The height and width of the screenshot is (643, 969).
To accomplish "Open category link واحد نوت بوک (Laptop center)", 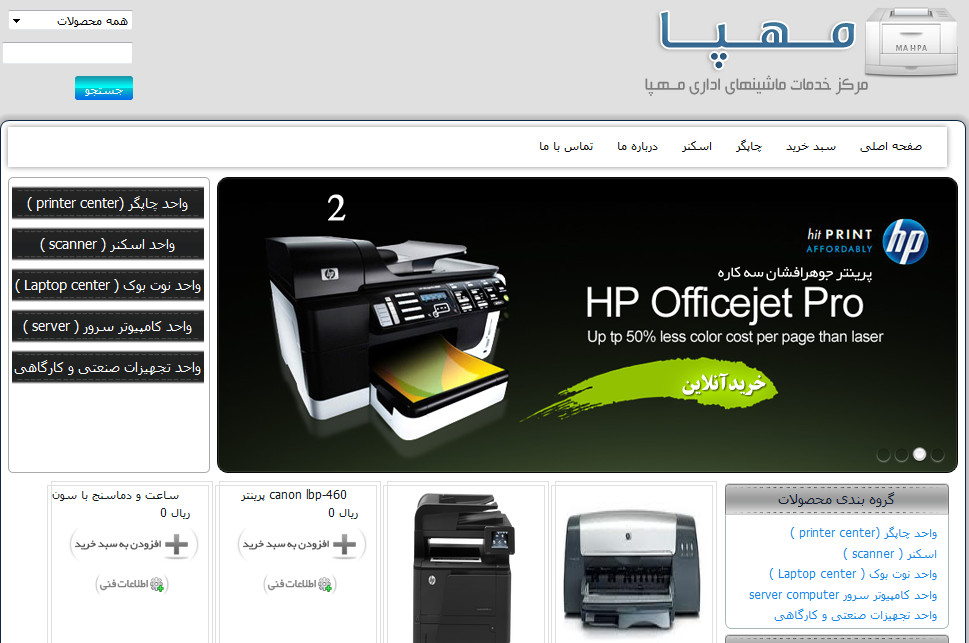I will pos(853,574).
